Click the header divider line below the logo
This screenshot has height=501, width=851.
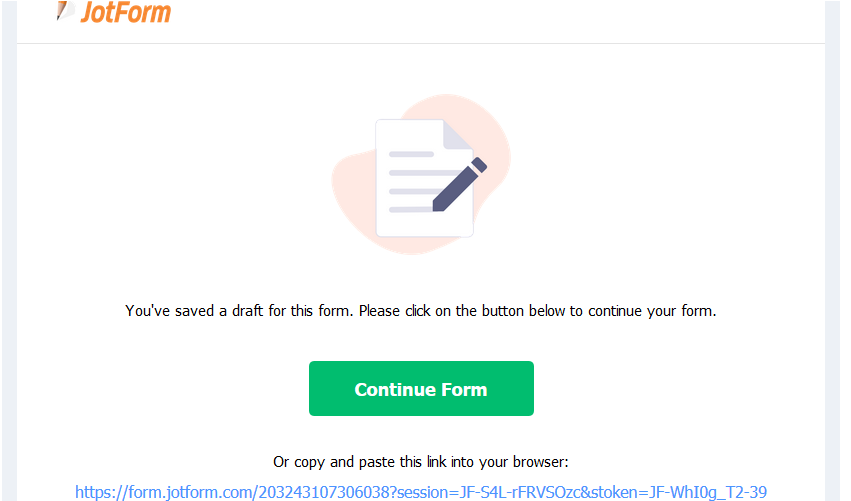coord(421,43)
